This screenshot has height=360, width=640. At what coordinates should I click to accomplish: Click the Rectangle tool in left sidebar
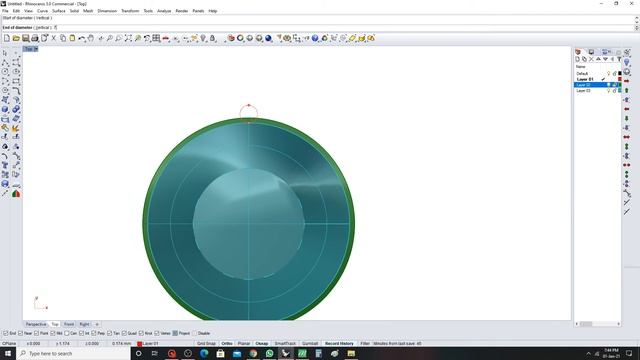[16, 81]
